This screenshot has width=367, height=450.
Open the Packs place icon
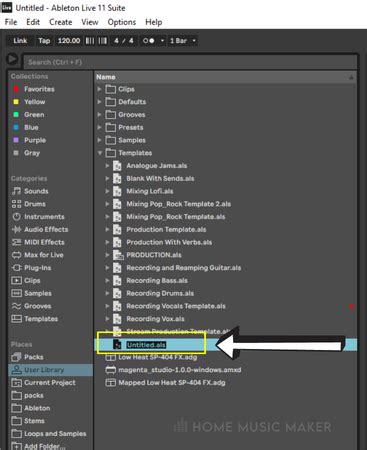coord(16,357)
